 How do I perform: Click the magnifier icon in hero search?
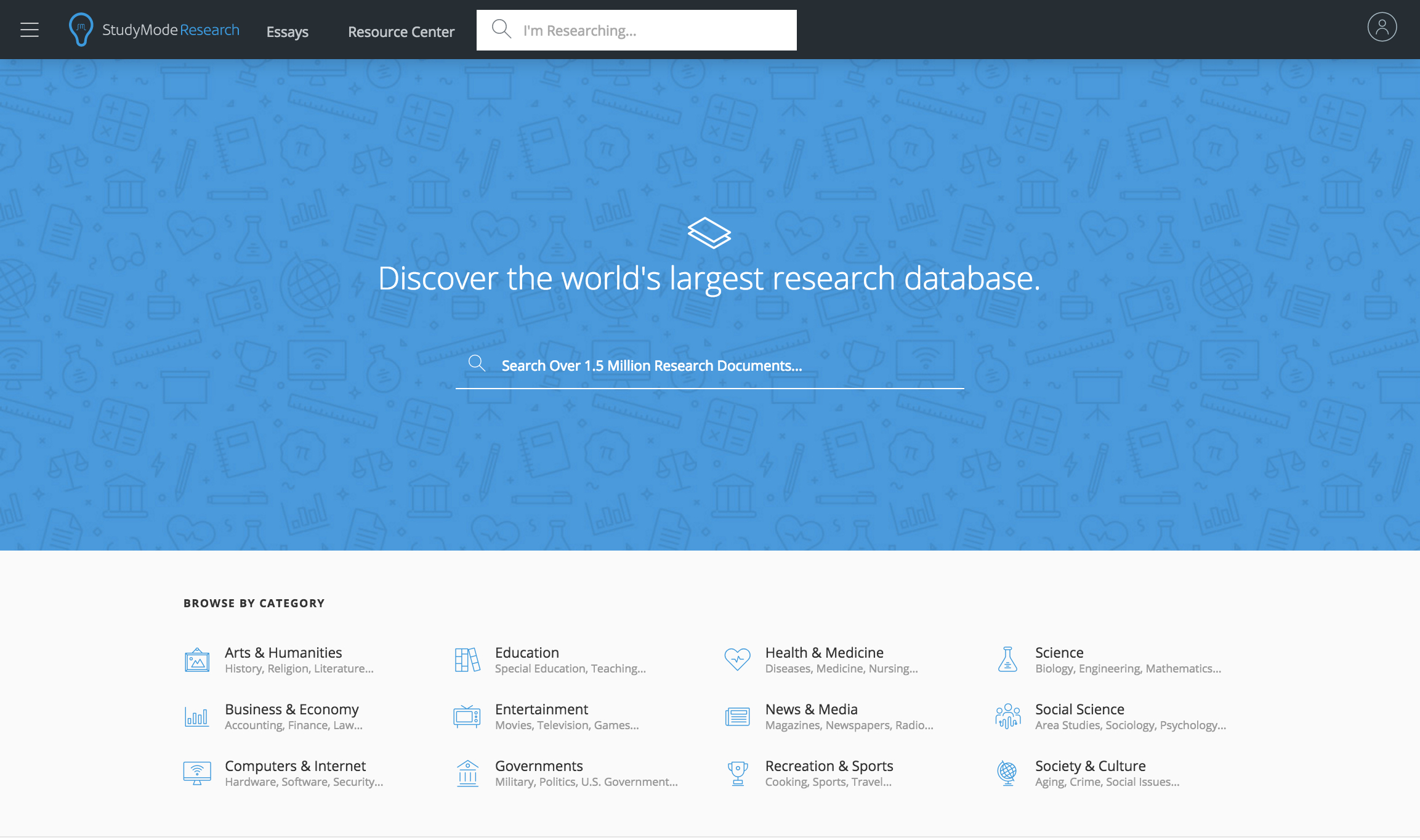[477, 363]
